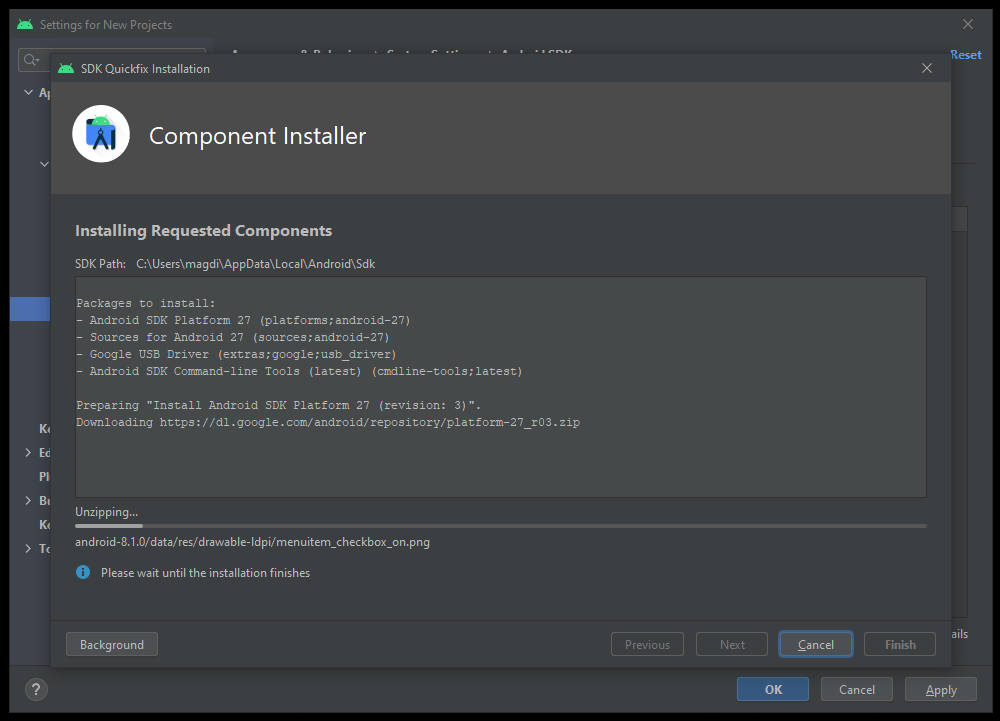Click the 'Unzipping...' status text

[x=107, y=512]
